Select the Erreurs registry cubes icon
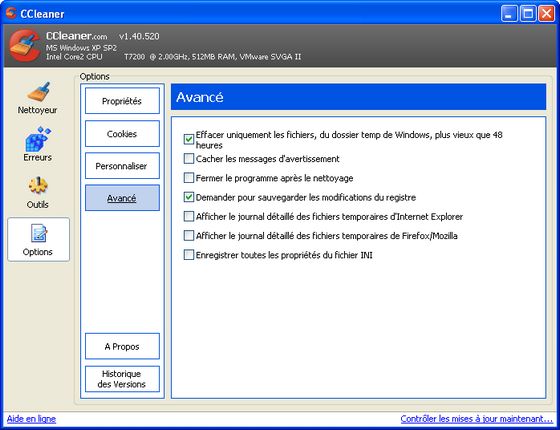Image resolution: width=560 pixels, height=430 pixels. [x=38, y=139]
